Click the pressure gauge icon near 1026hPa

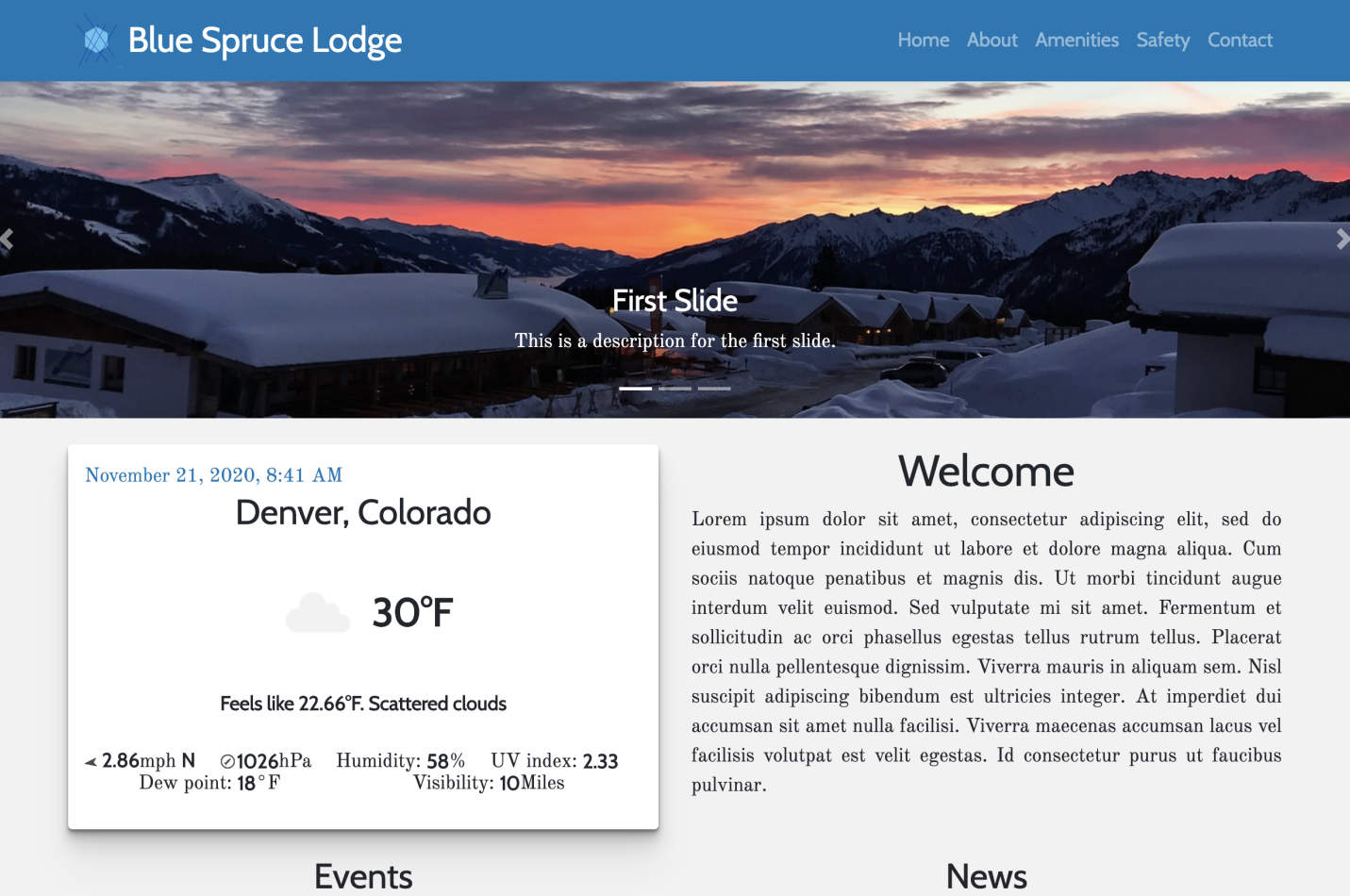click(x=227, y=762)
